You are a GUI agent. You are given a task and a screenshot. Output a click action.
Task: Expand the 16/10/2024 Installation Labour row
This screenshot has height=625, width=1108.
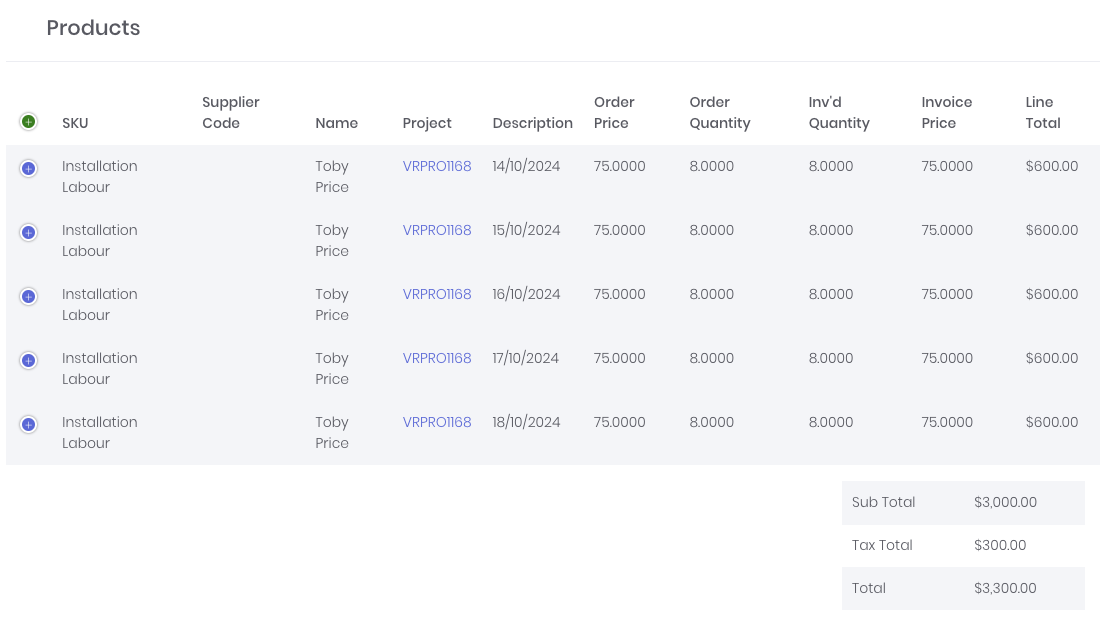pos(28,297)
